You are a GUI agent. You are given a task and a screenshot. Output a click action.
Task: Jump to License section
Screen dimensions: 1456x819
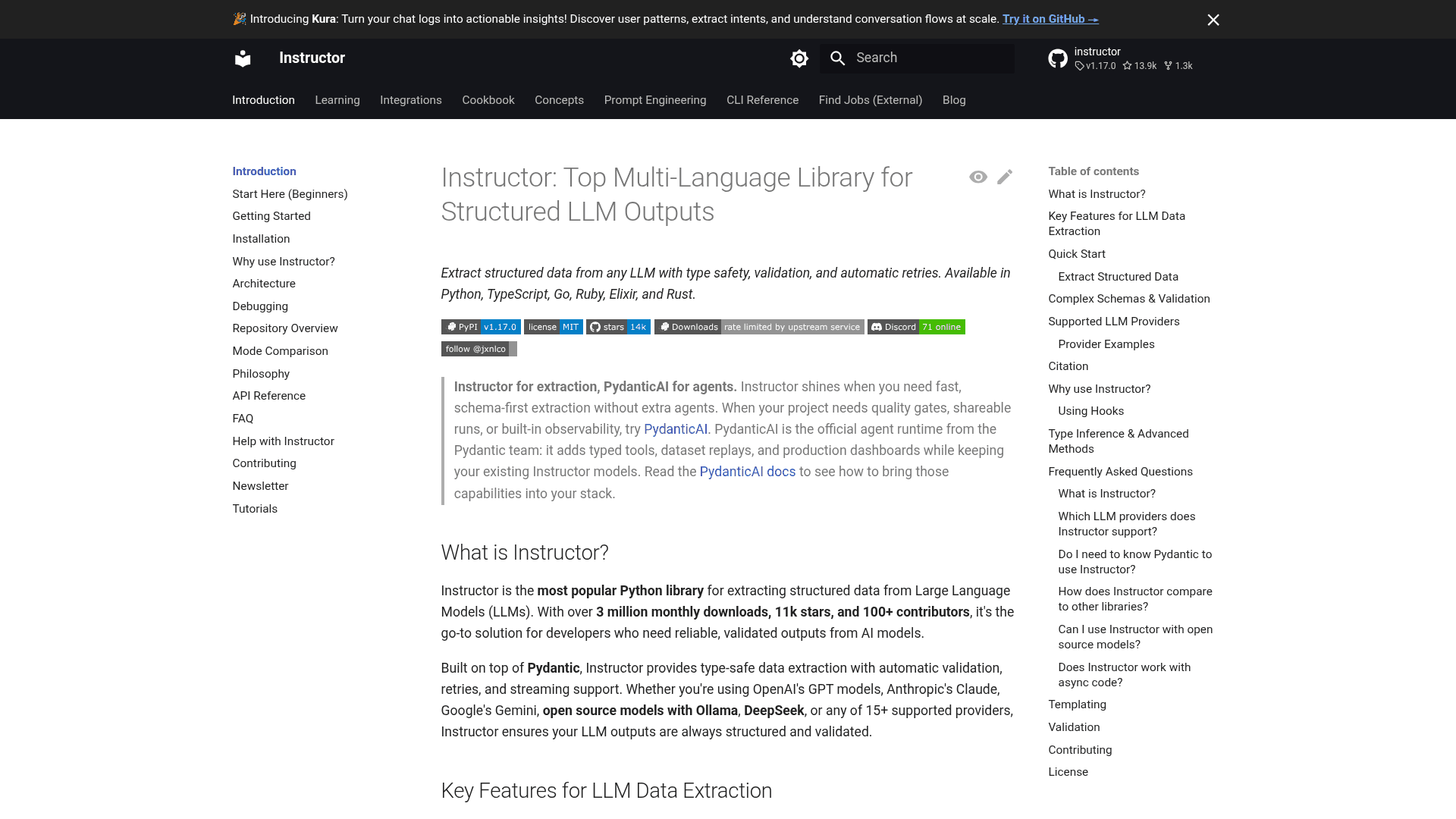click(1068, 772)
